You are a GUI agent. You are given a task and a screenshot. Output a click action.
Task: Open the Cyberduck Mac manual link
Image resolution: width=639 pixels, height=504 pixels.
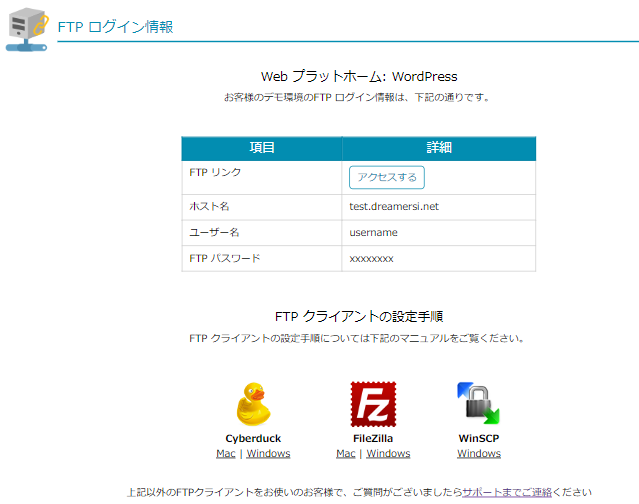(x=226, y=453)
